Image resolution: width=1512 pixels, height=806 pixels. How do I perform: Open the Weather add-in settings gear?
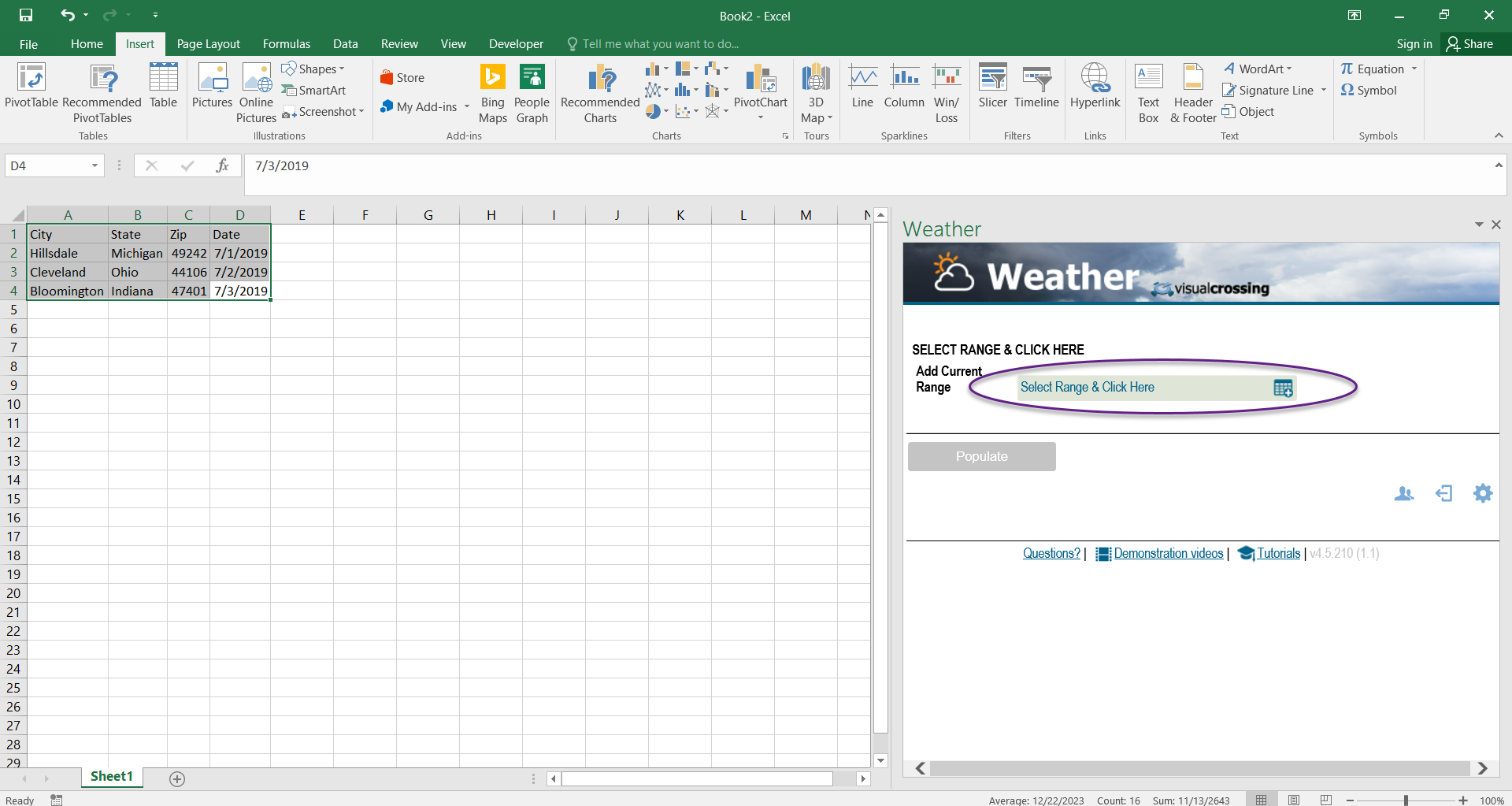tap(1482, 493)
